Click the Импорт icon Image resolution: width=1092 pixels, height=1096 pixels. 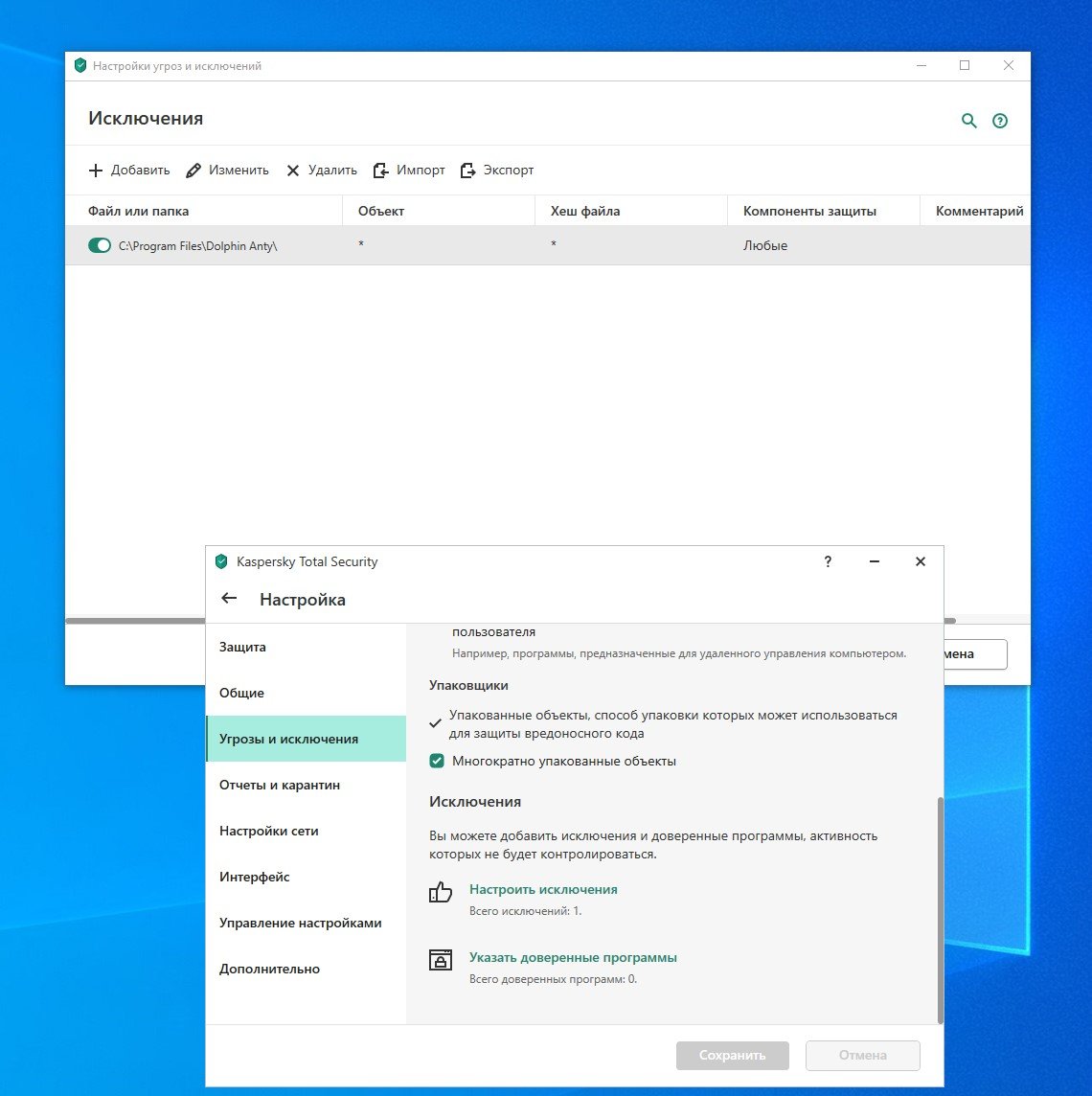[x=380, y=170]
